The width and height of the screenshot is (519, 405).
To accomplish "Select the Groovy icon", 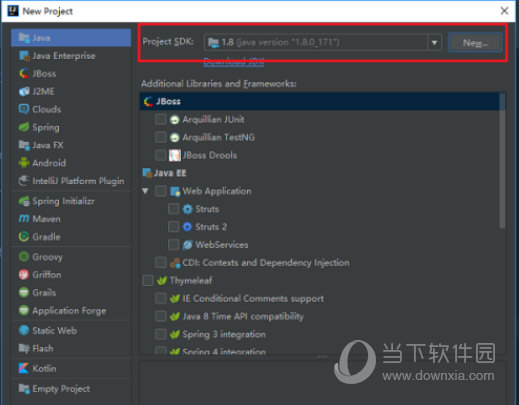I will click(24, 257).
